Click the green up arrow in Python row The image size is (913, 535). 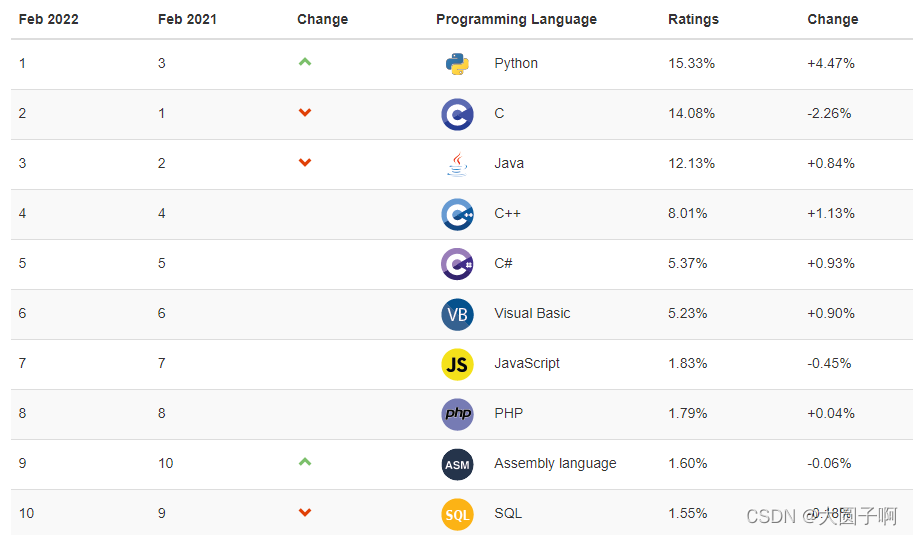[x=305, y=62]
